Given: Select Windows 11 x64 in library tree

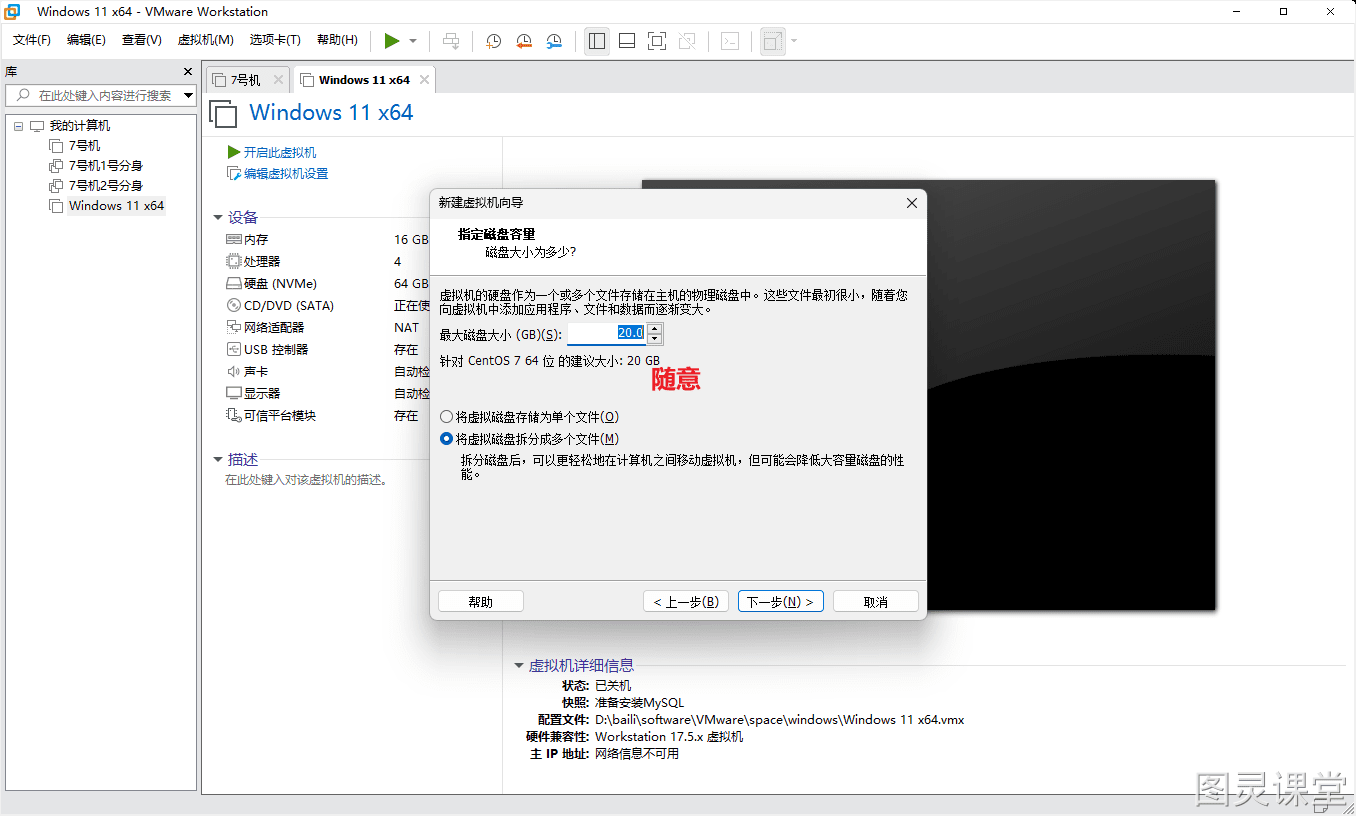Looking at the screenshot, I should tap(116, 206).
